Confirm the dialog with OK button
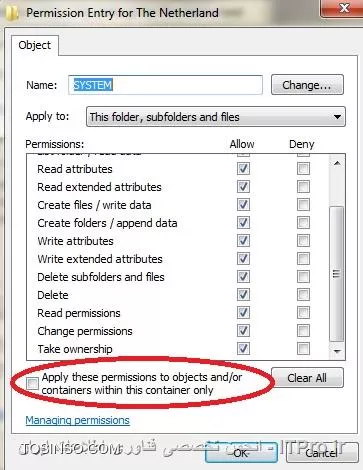The width and height of the screenshot is (363, 470). click(x=241, y=453)
